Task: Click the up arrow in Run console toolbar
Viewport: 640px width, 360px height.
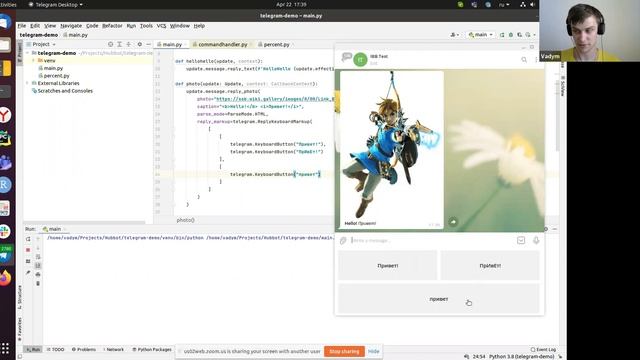Action: tap(38, 239)
